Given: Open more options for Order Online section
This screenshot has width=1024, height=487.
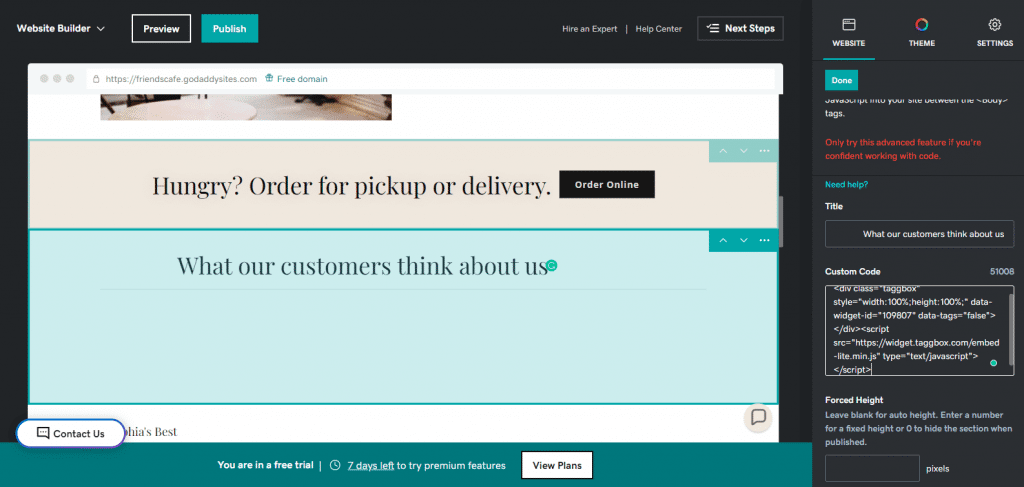Looking at the screenshot, I should [x=765, y=151].
